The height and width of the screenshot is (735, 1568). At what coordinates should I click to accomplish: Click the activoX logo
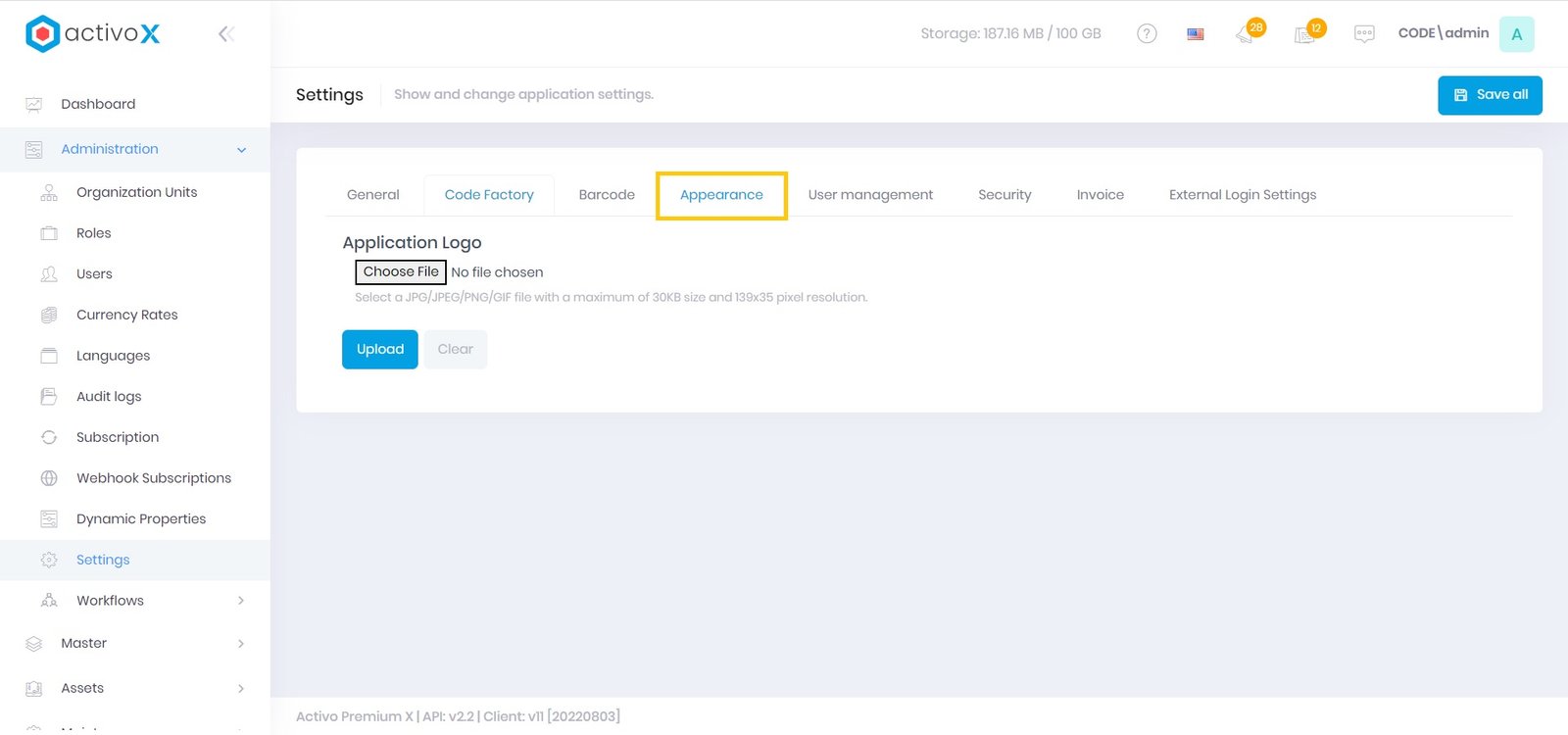[x=93, y=34]
